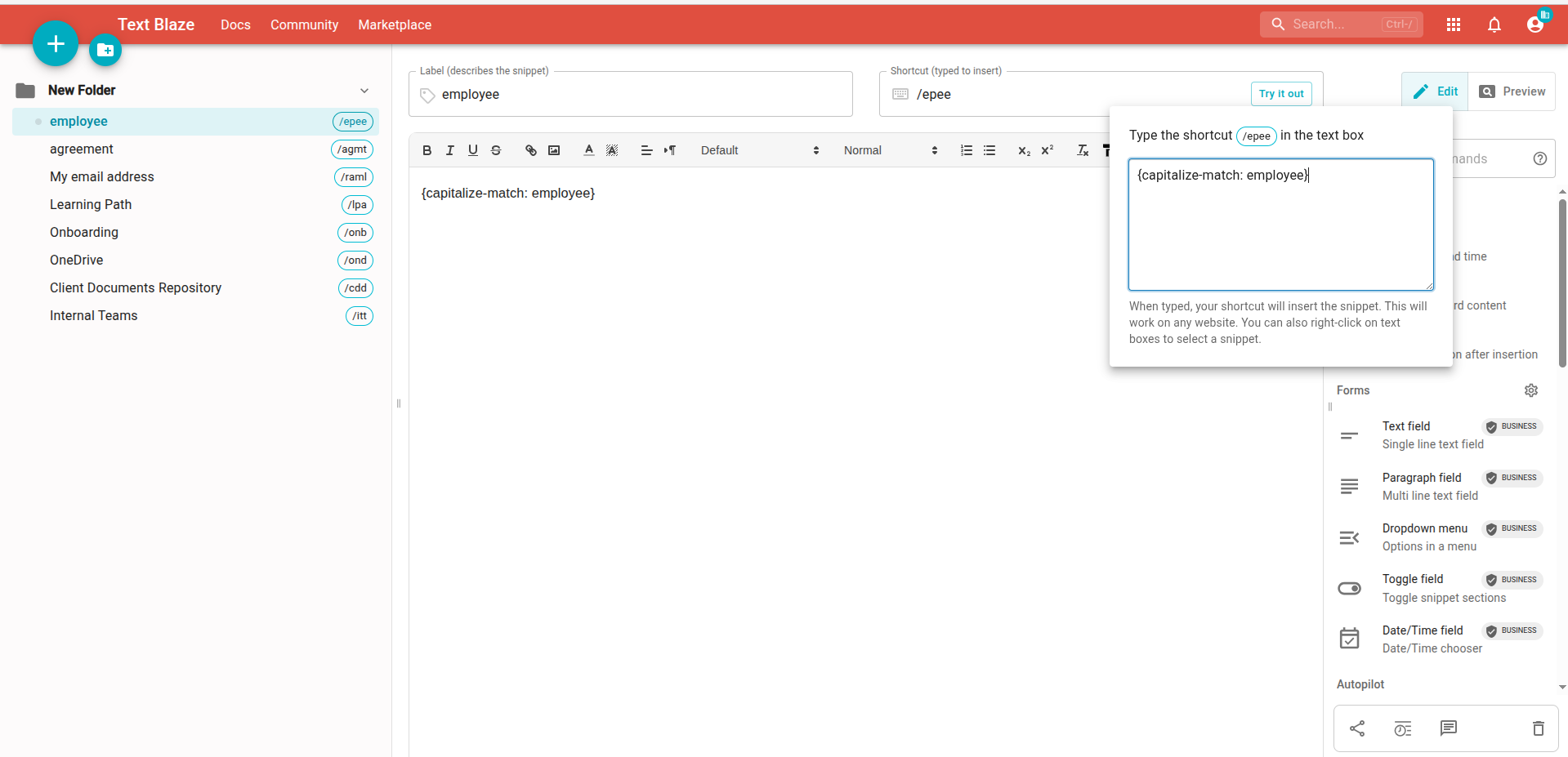The height and width of the screenshot is (757, 1568).
Task: Click the search box
Action: (x=1341, y=24)
